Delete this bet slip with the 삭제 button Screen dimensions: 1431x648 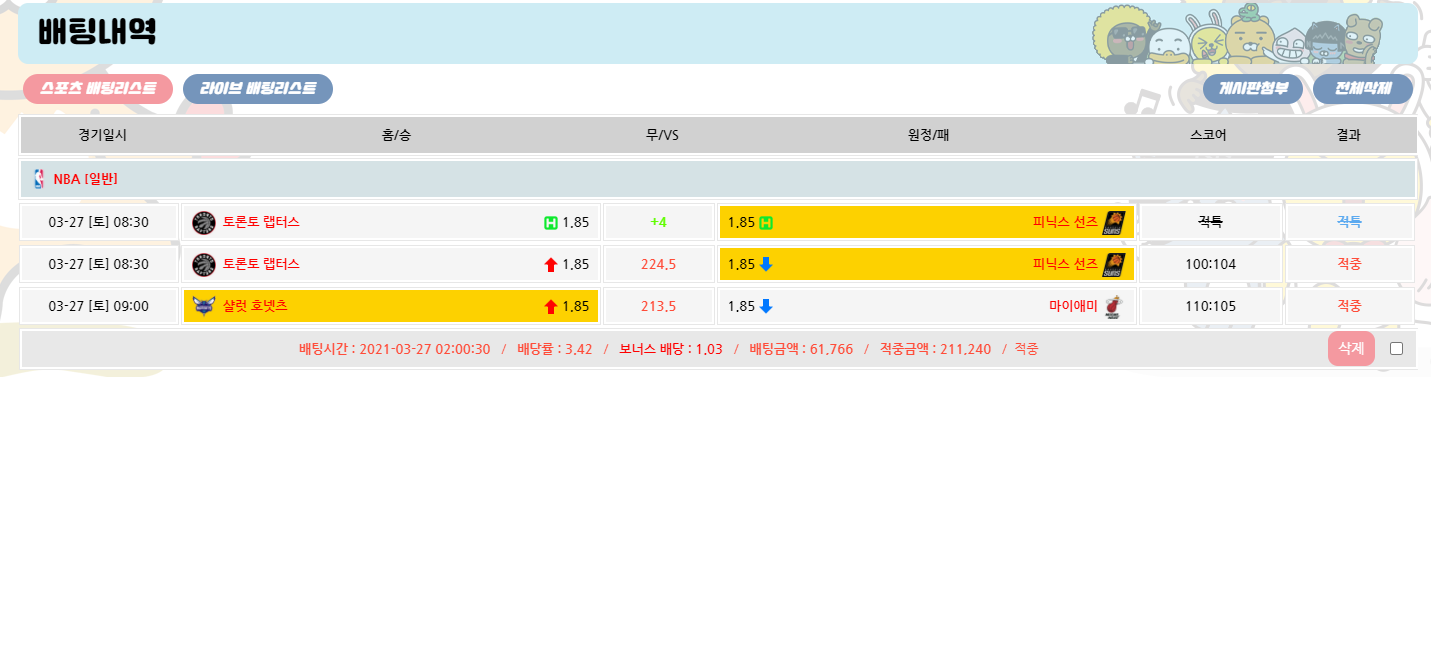(1350, 349)
